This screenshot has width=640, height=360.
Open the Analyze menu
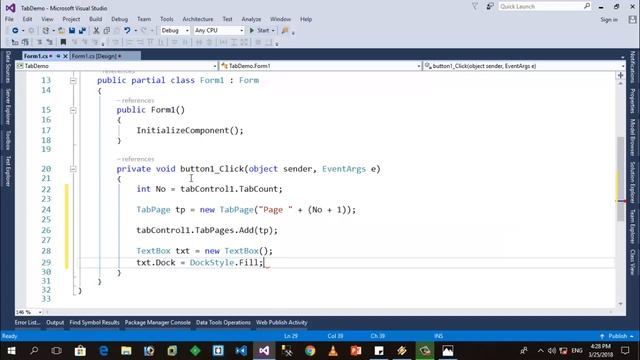[x=251, y=19]
